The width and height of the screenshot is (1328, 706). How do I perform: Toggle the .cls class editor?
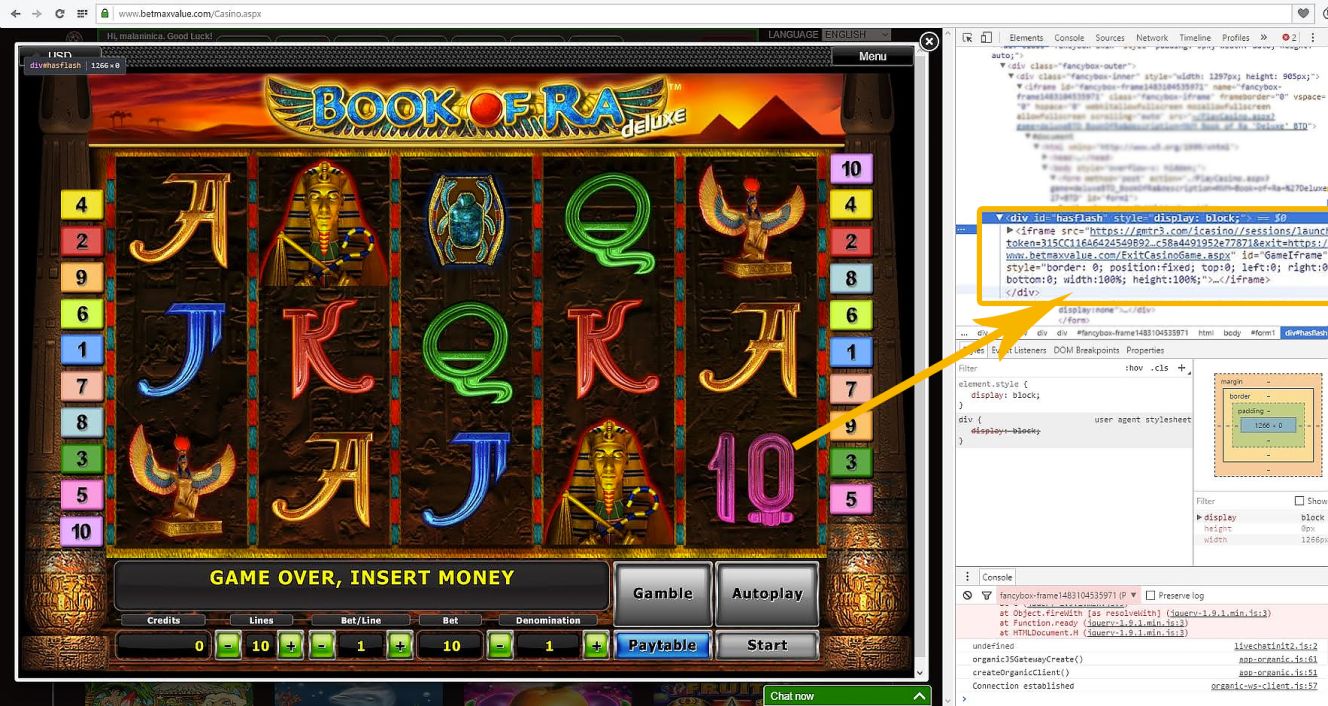[x=1160, y=368]
